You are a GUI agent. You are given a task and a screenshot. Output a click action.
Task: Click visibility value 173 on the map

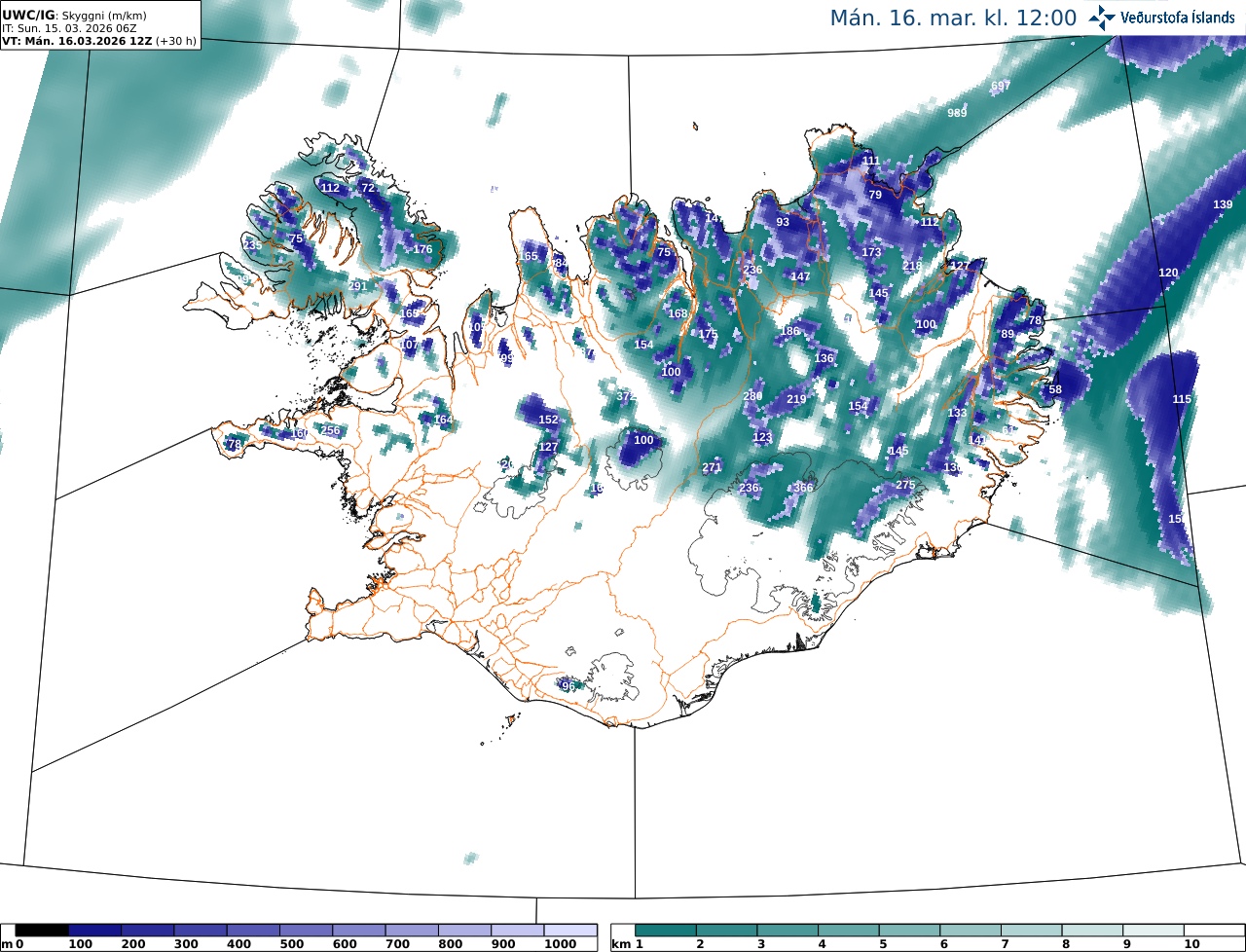[x=871, y=252]
